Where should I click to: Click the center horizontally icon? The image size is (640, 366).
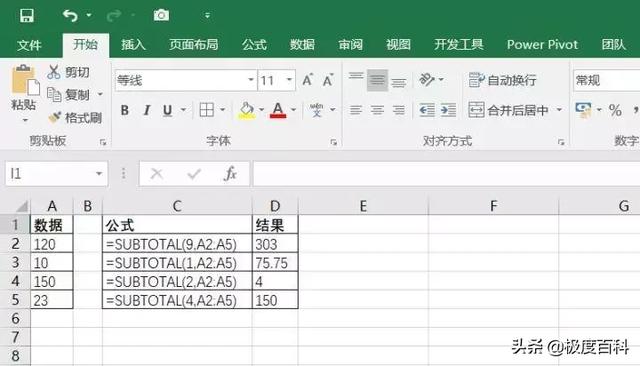[x=377, y=110]
